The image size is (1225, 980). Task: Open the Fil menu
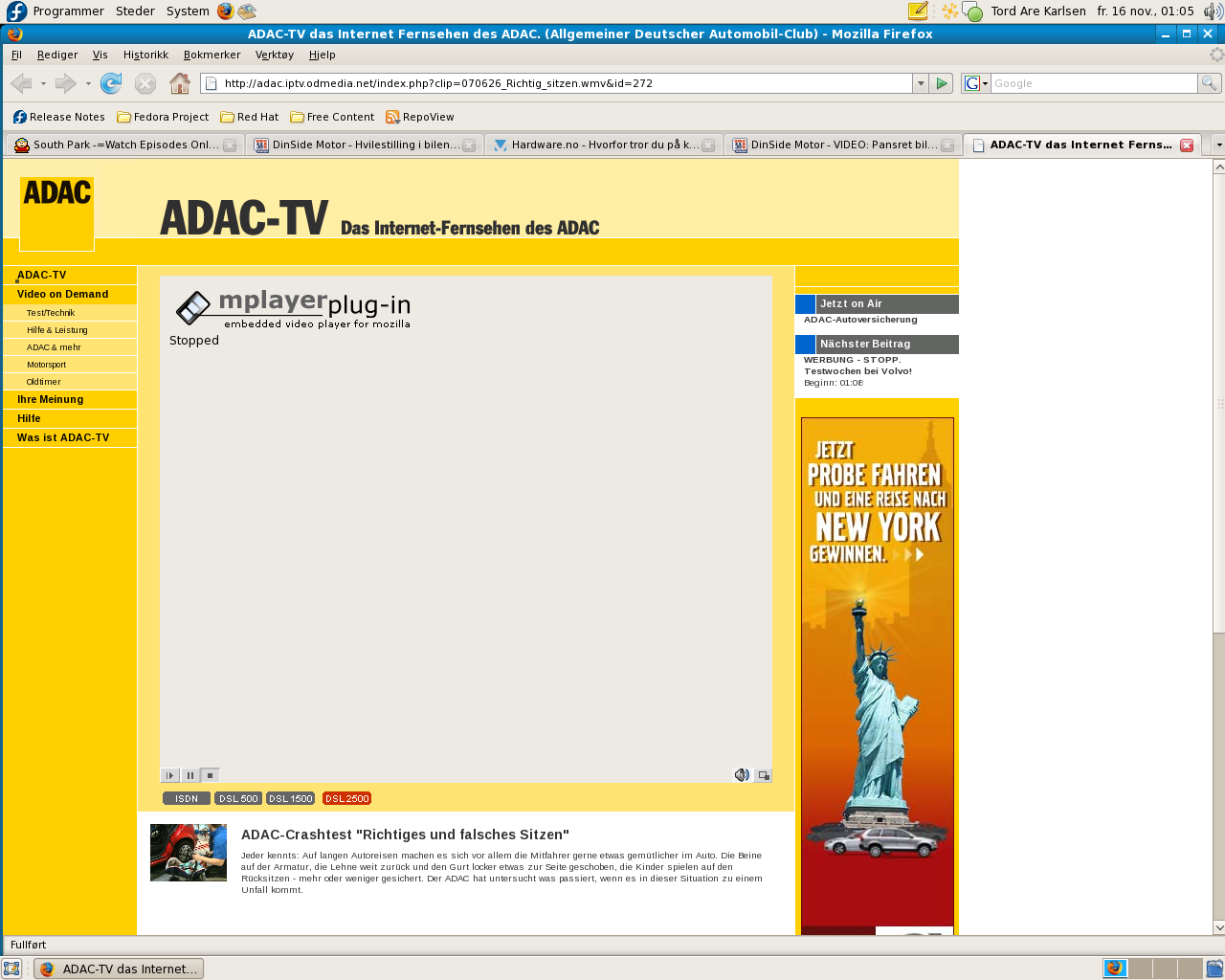pos(16,55)
